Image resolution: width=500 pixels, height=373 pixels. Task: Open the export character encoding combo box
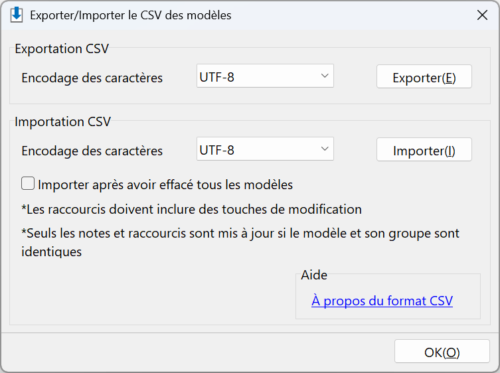click(265, 76)
